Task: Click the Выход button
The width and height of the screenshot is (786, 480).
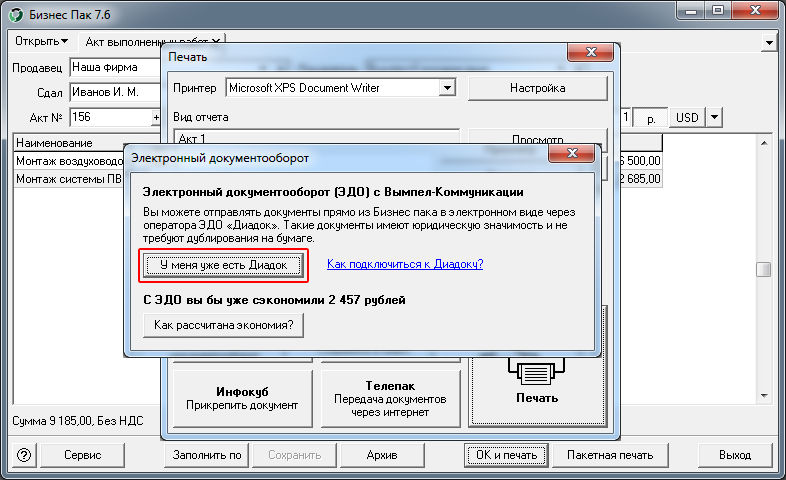Action: [x=735, y=455]
